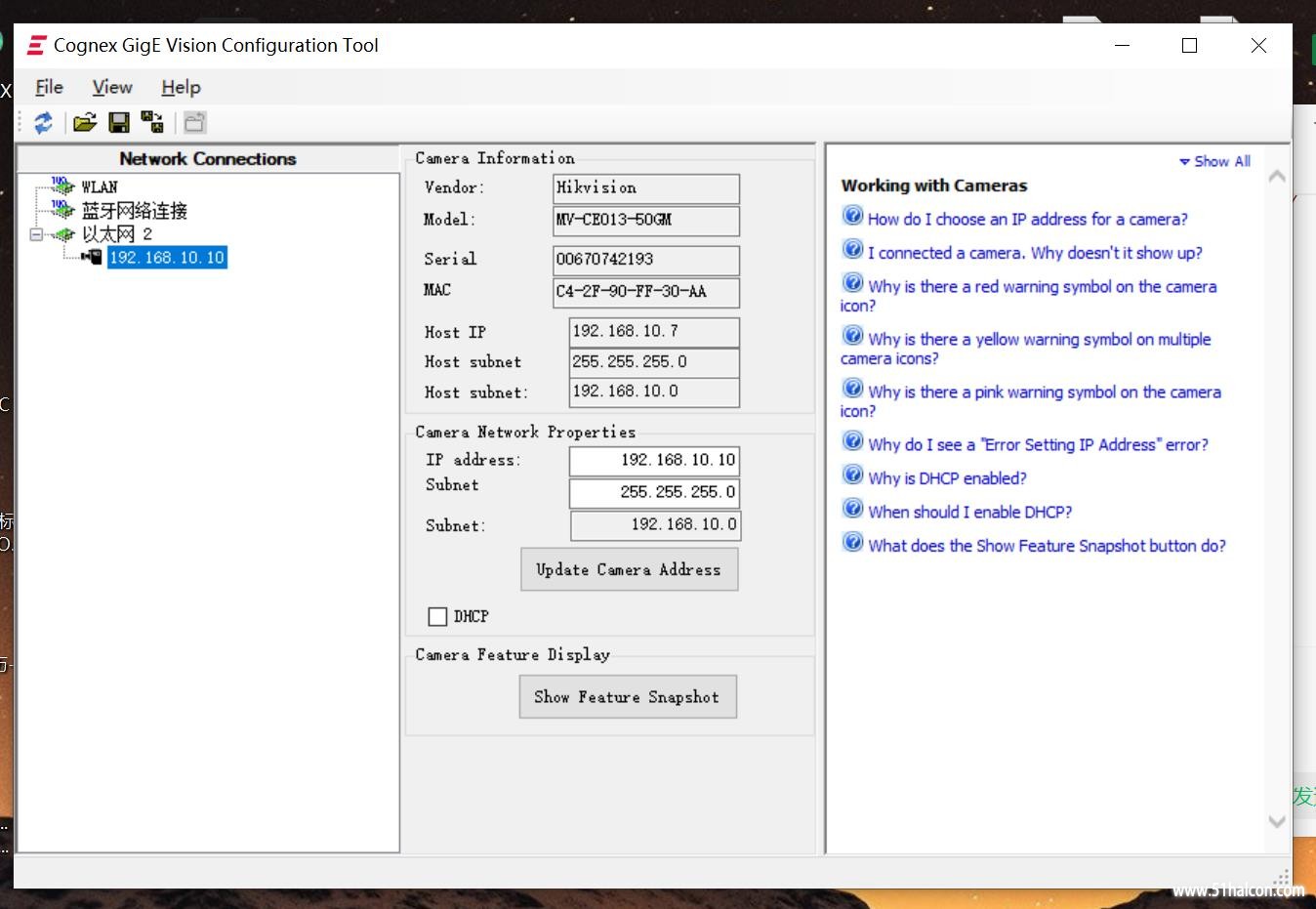Click the Model field MV-CE013-50GM
The height and width of the screenshot is (909, 1316).
646,221
